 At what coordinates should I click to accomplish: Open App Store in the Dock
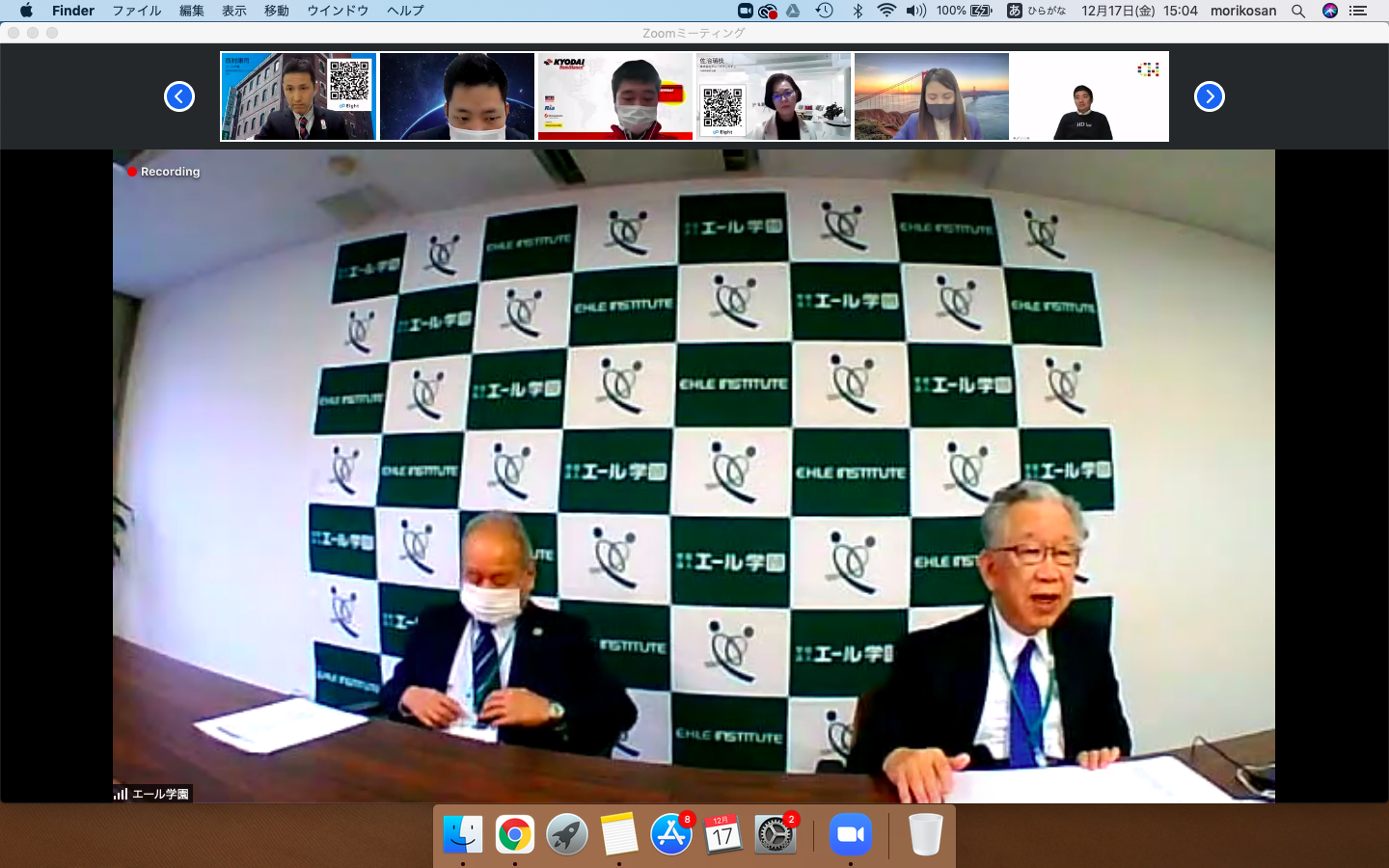[671, 834]
